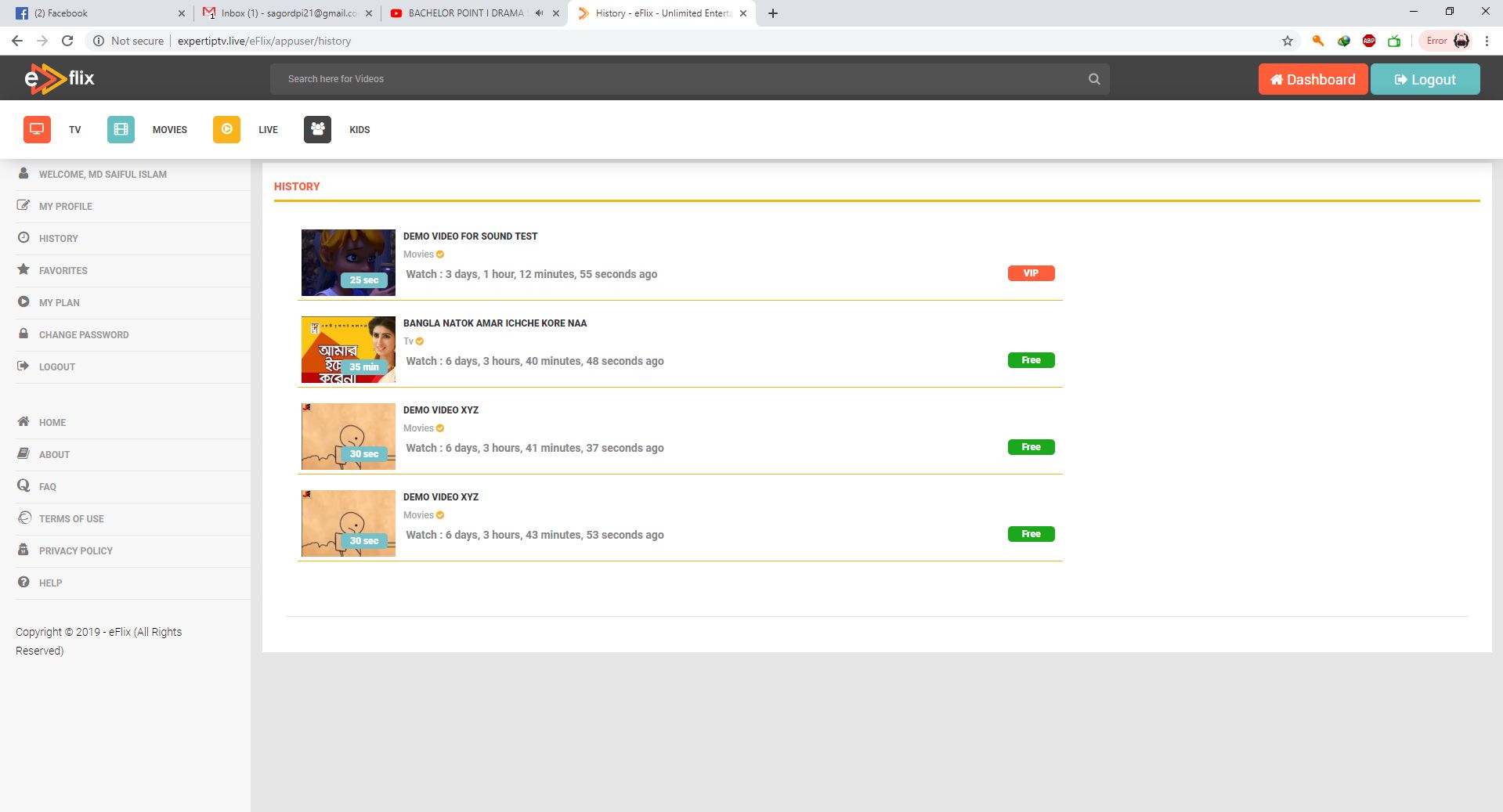Click the Help question-mark icon

pyautogui.click(x=23, y=582)
